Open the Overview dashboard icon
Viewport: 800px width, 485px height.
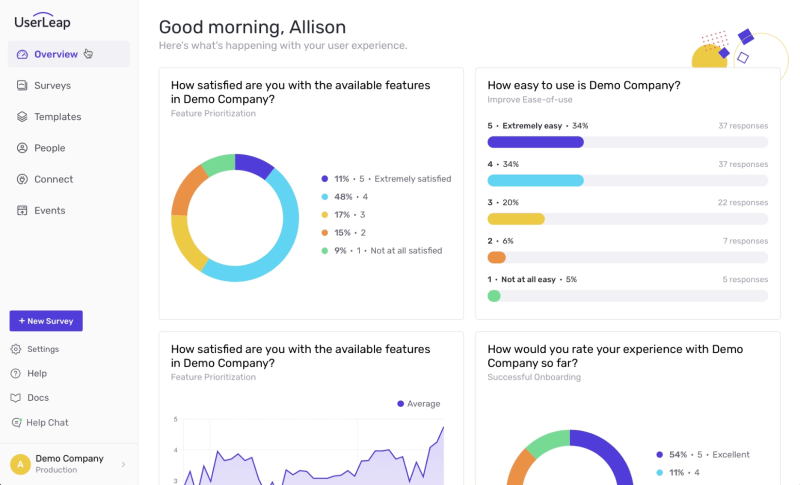click(22, 55)
